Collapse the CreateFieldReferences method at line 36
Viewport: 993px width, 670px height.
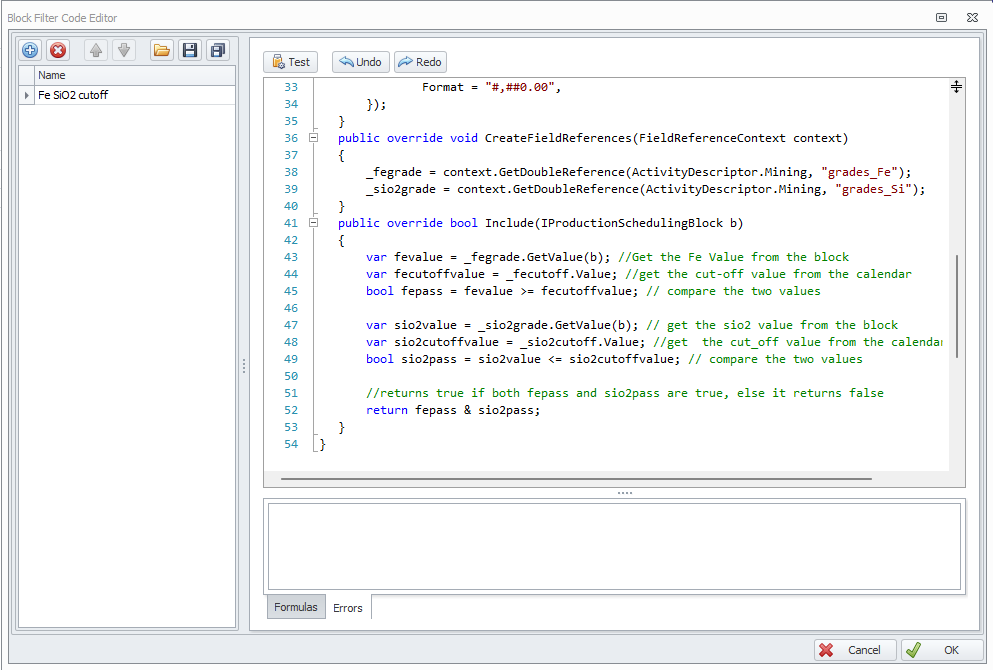tap(313, 138)
